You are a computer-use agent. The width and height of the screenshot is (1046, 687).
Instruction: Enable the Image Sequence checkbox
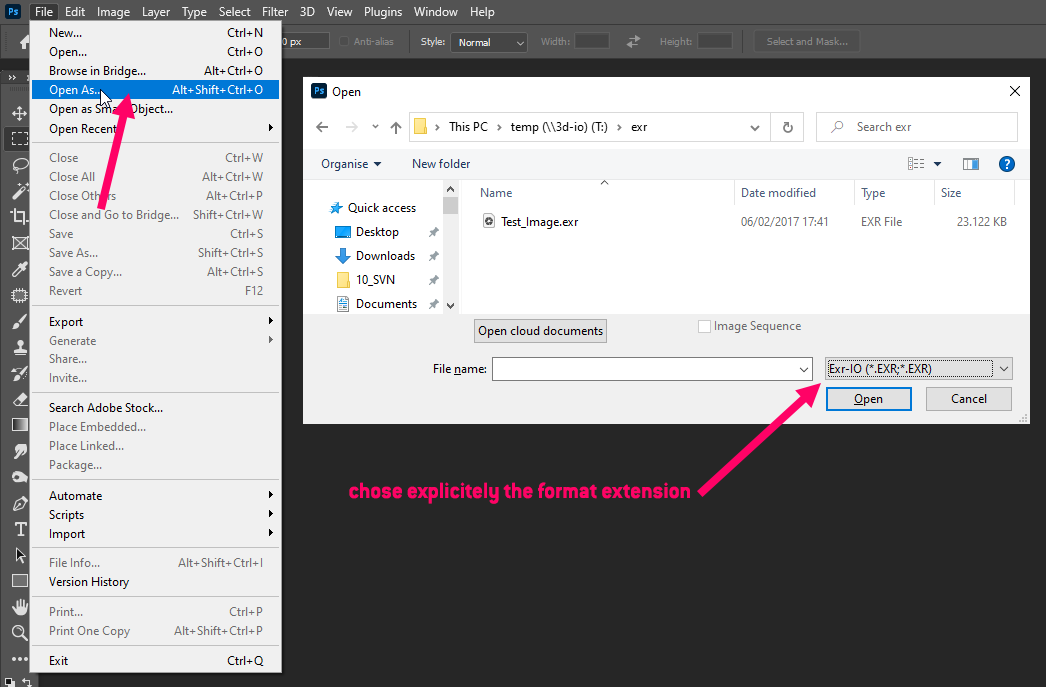pos(704,326)
